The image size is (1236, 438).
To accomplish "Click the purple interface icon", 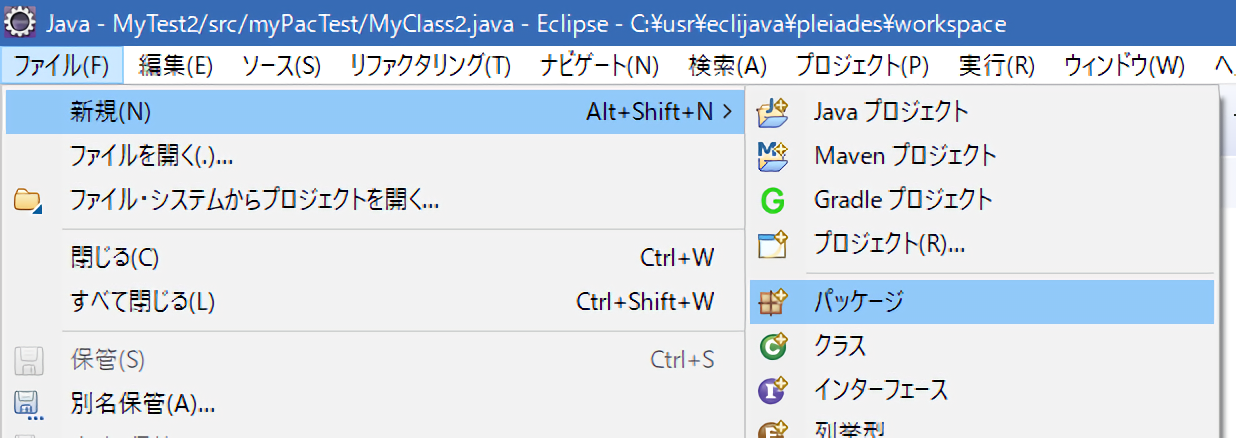I will pyautogui.click(x=773, y=390).
